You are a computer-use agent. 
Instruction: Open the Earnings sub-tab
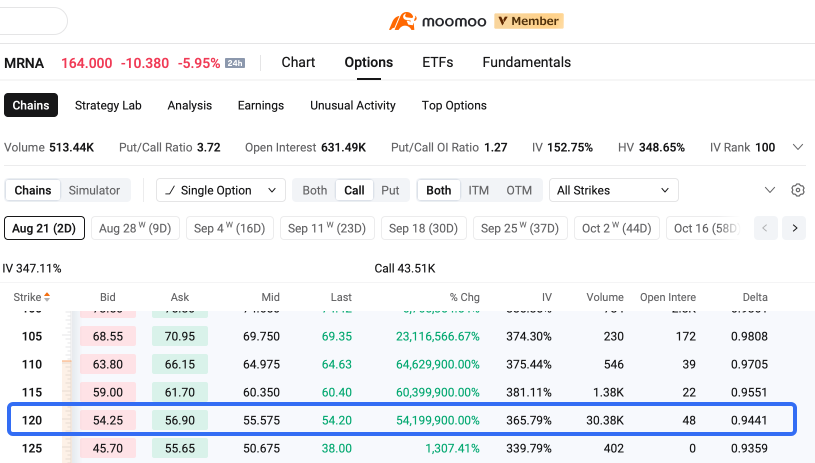tap(261, 105)
